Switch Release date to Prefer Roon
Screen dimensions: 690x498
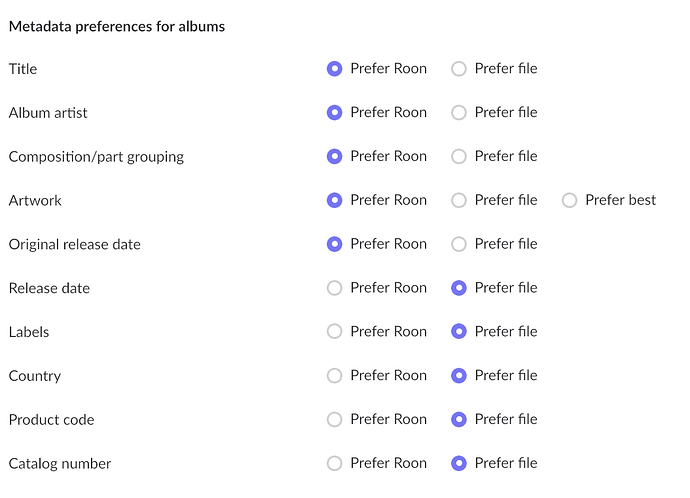pos(335,288)
